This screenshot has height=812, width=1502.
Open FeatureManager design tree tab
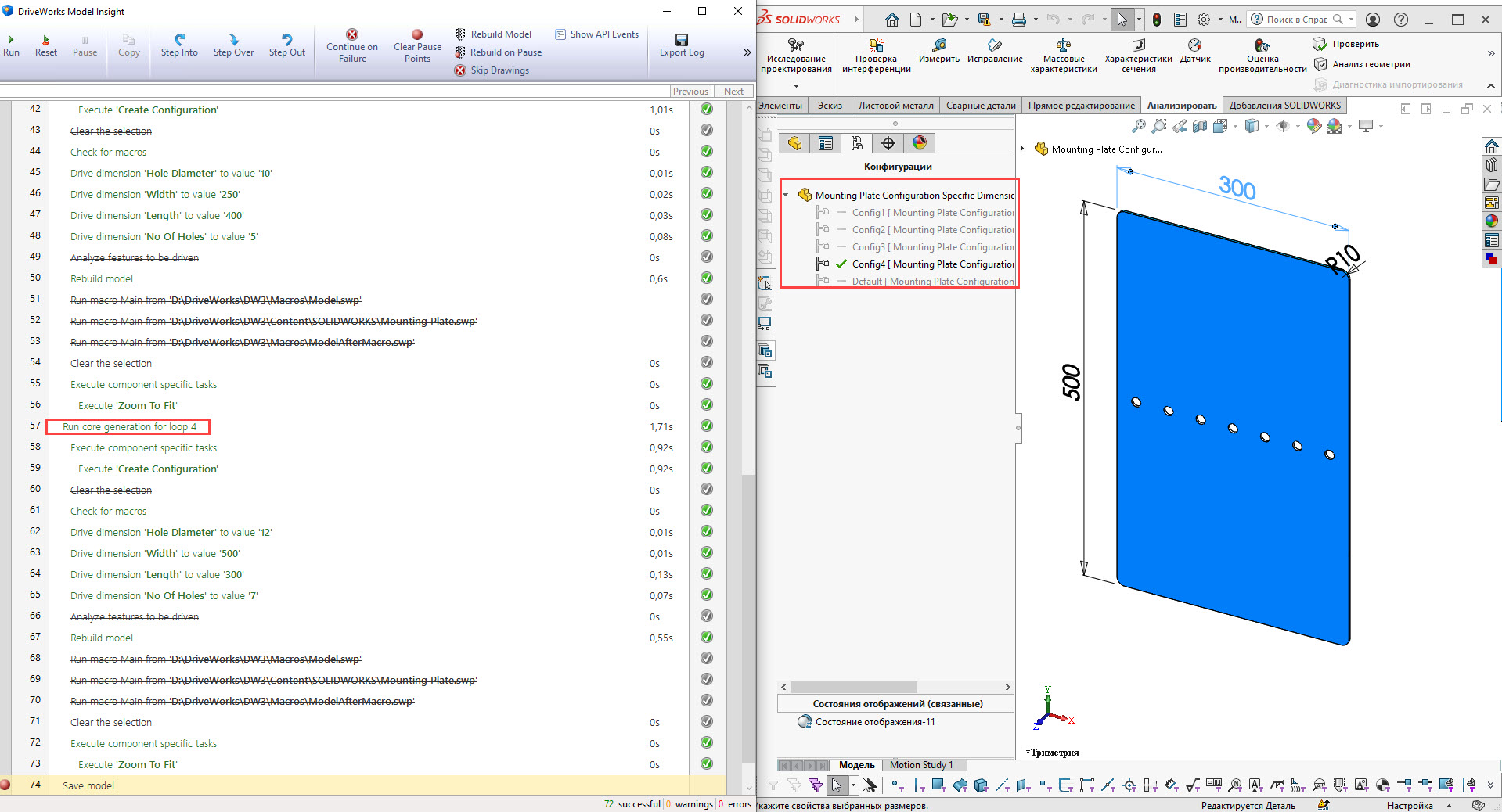[794, 143]
